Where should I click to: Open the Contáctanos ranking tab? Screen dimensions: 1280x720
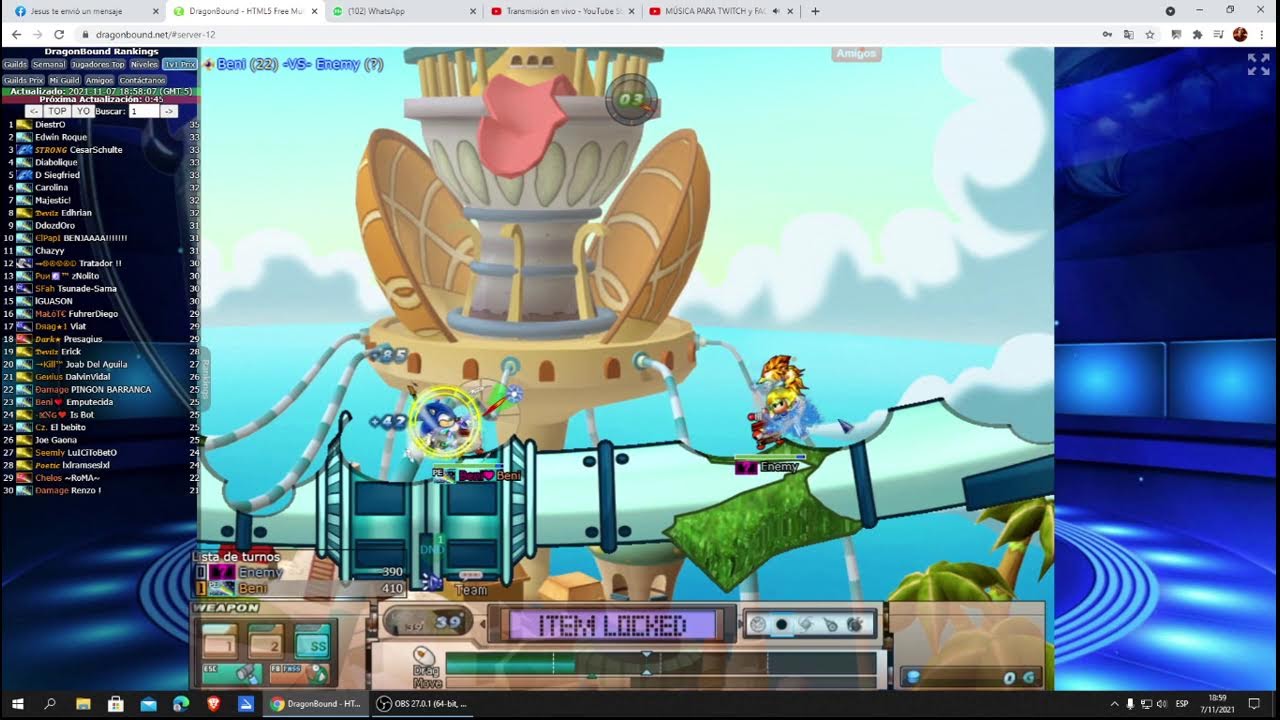pyautogui.click(x=142, y=80)
